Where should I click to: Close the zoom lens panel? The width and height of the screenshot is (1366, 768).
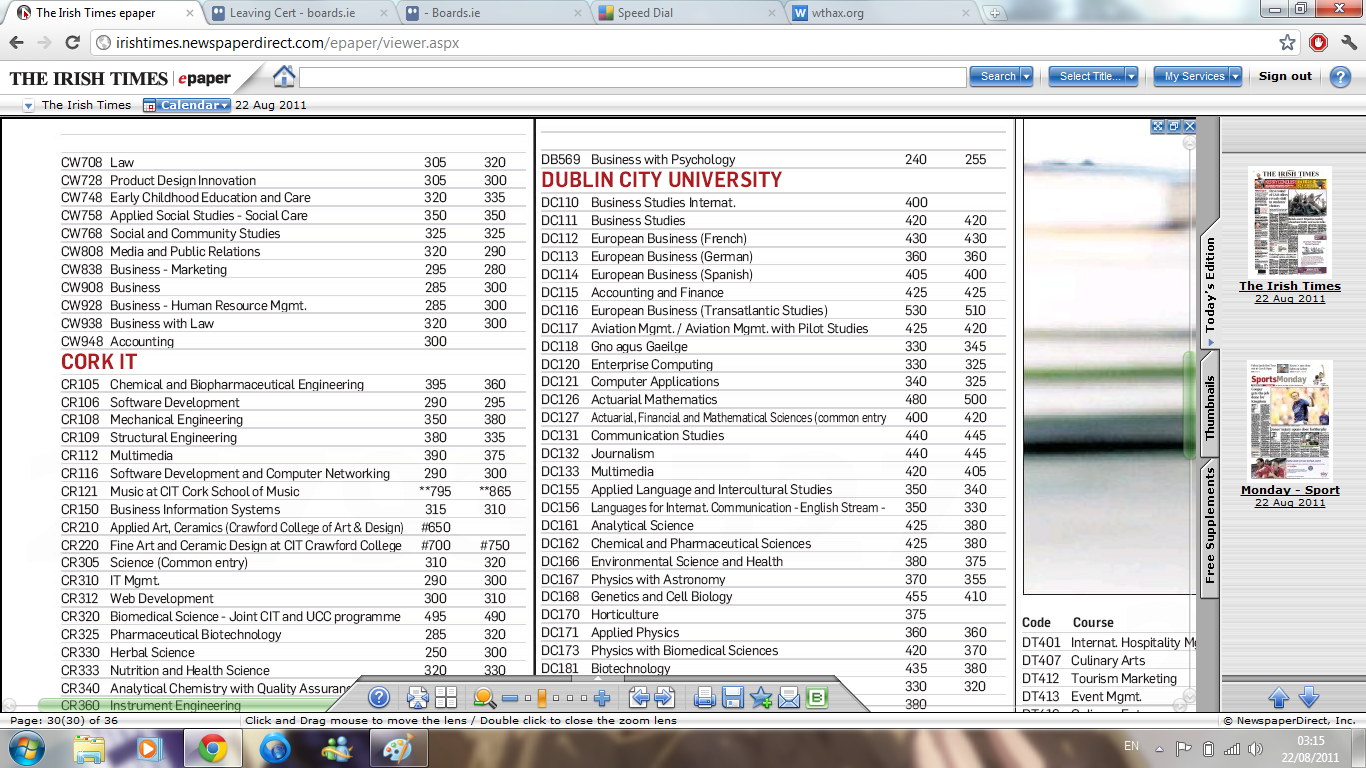coord(1190,126)
